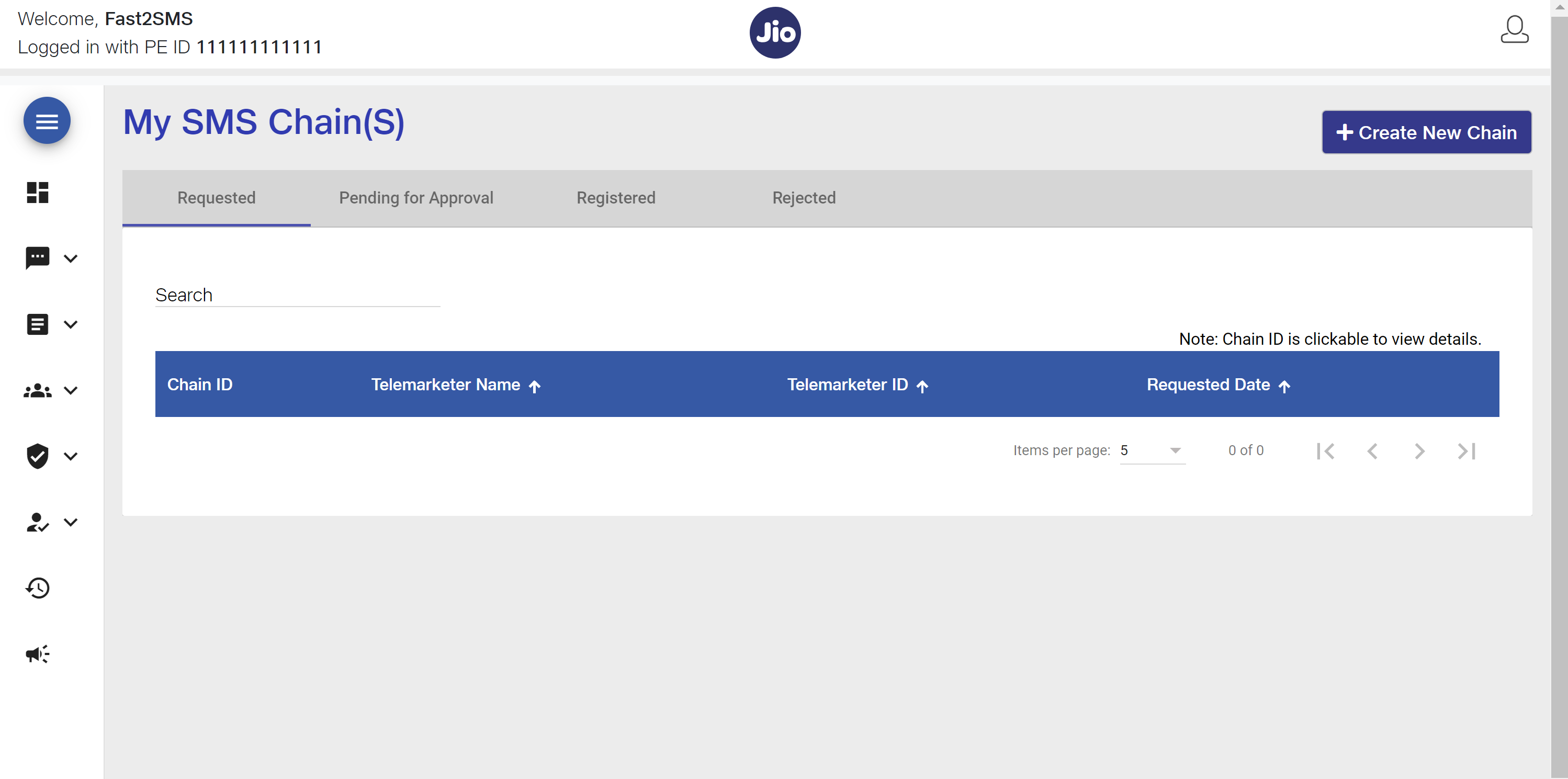Expand the shield menu chevron

71,456
